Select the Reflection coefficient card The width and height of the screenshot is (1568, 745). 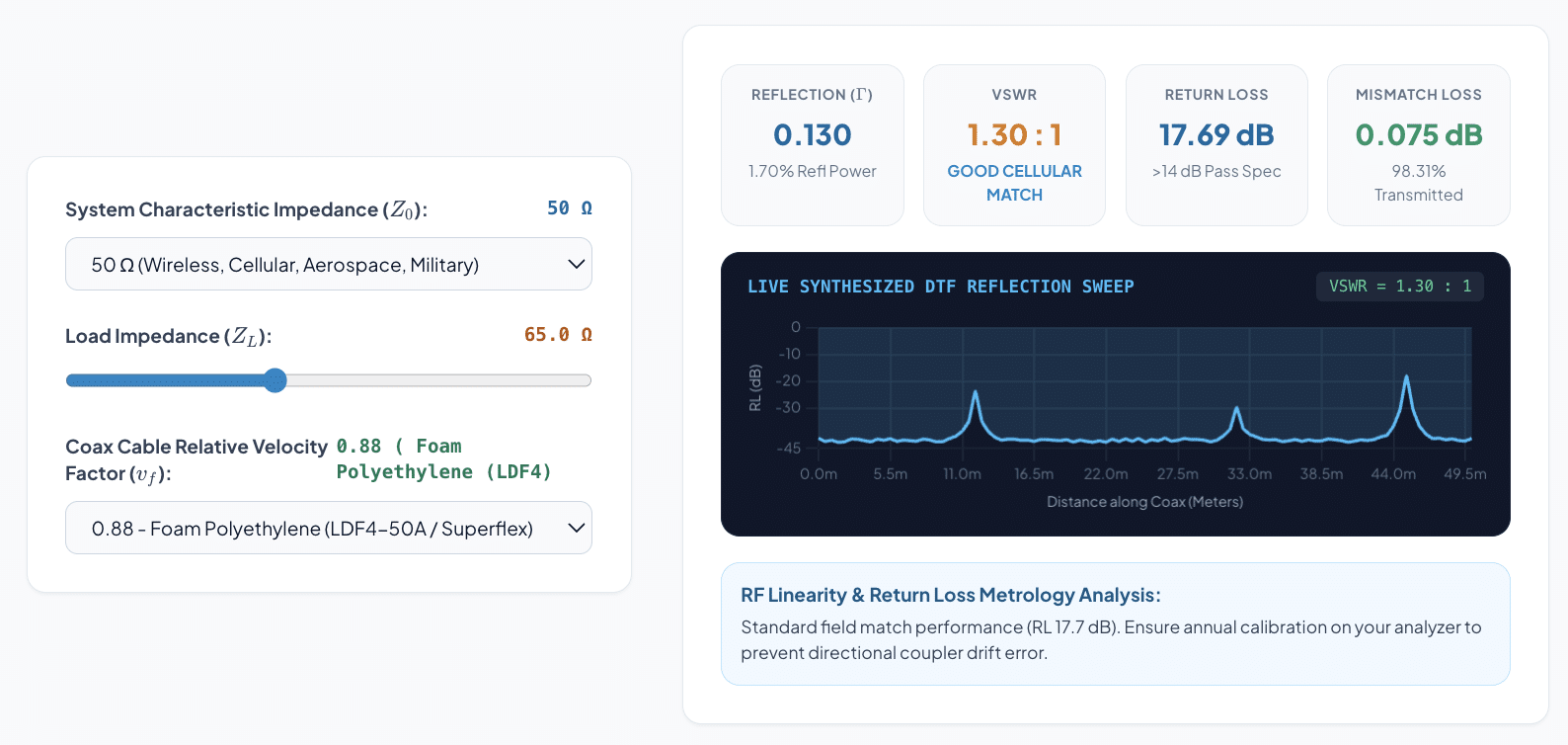coord(813,145)
